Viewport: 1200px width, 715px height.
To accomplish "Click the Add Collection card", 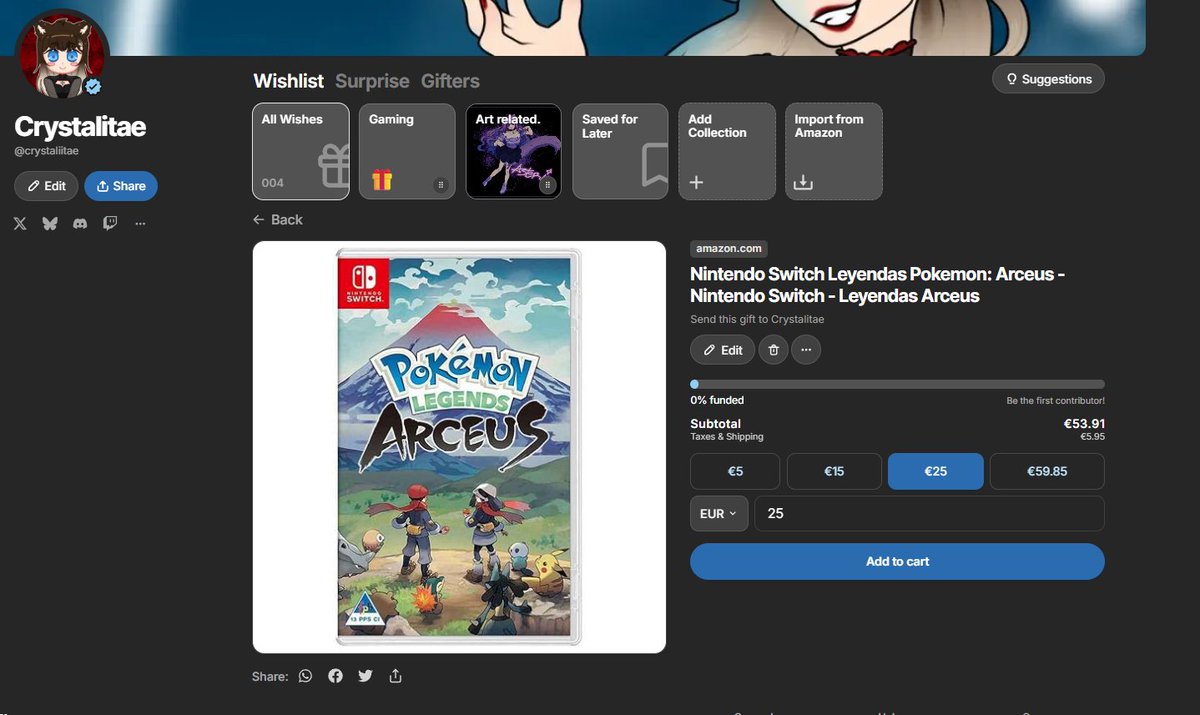I will pyautogui.click(x=727, y=151).
